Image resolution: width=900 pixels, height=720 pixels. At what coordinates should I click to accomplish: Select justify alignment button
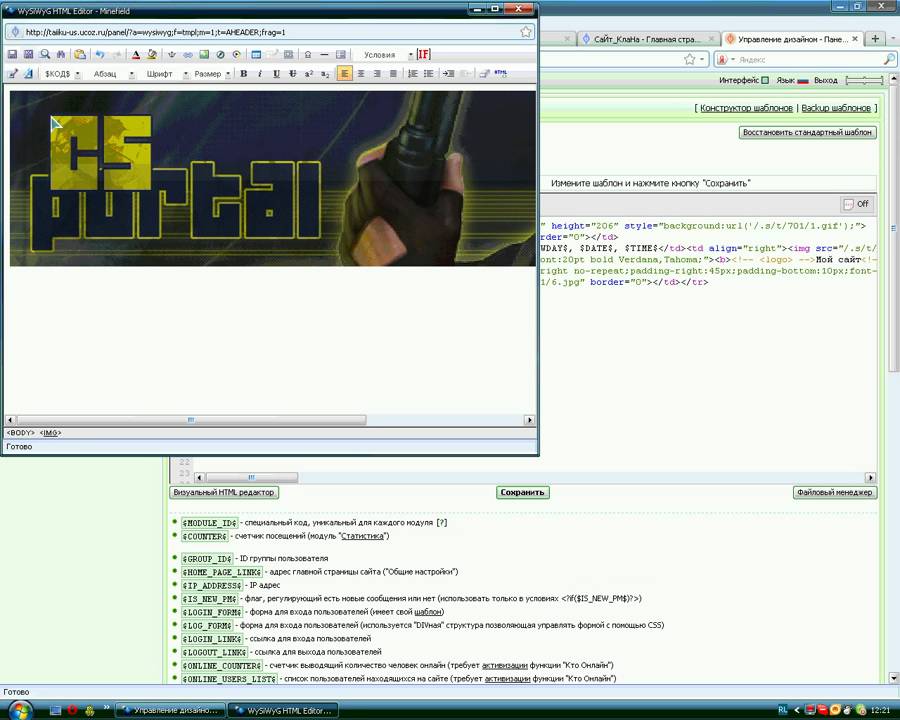[393, 73]
